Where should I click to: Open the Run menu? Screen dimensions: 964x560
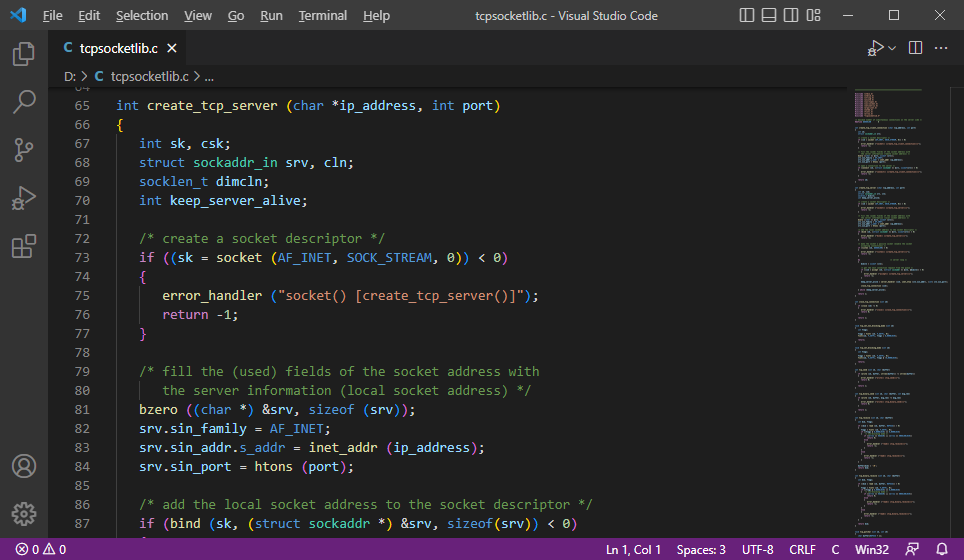[271, 15]
